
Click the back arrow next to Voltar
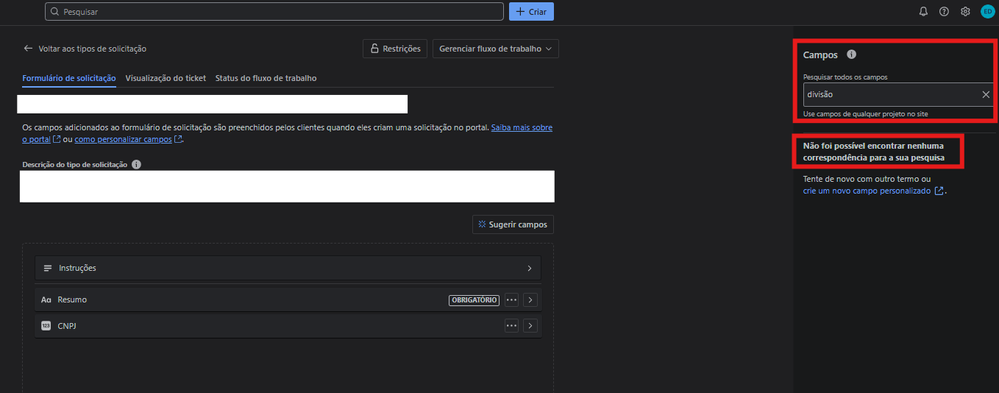(x=27, y=48)
